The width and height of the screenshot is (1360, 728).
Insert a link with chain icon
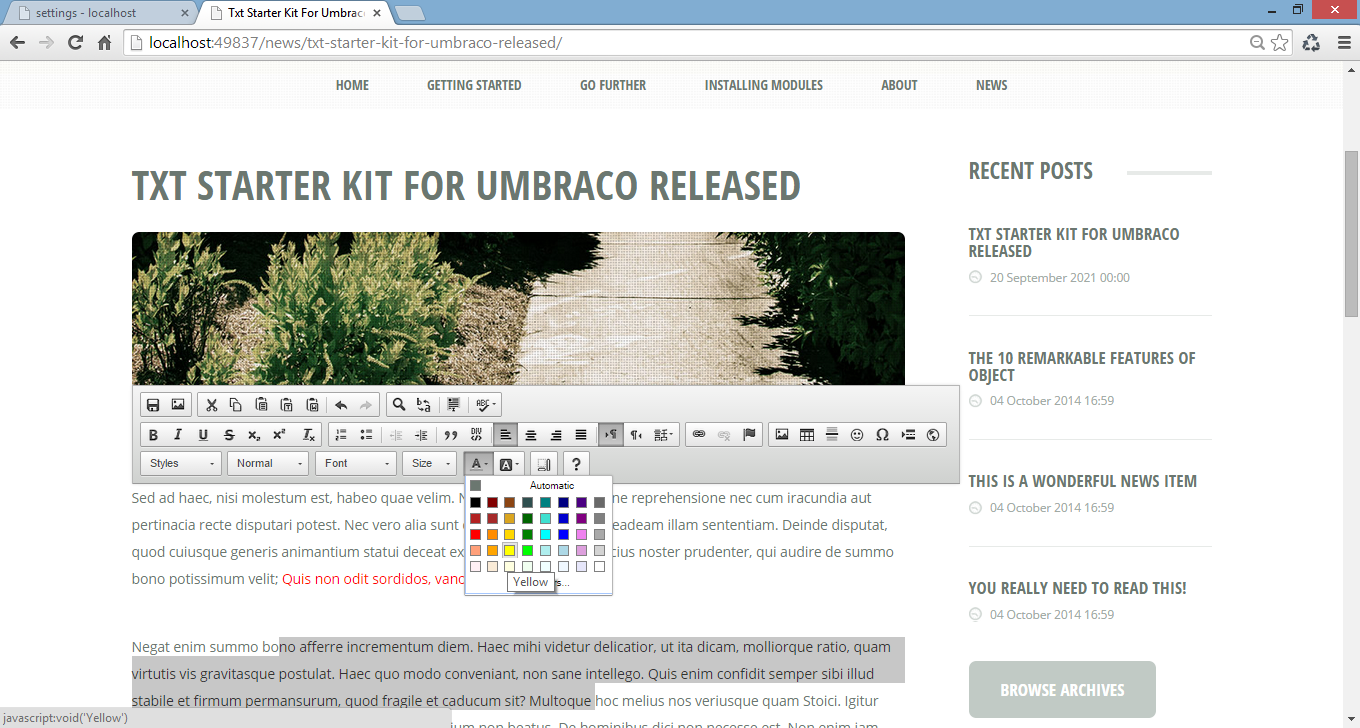tap(699, 435)
